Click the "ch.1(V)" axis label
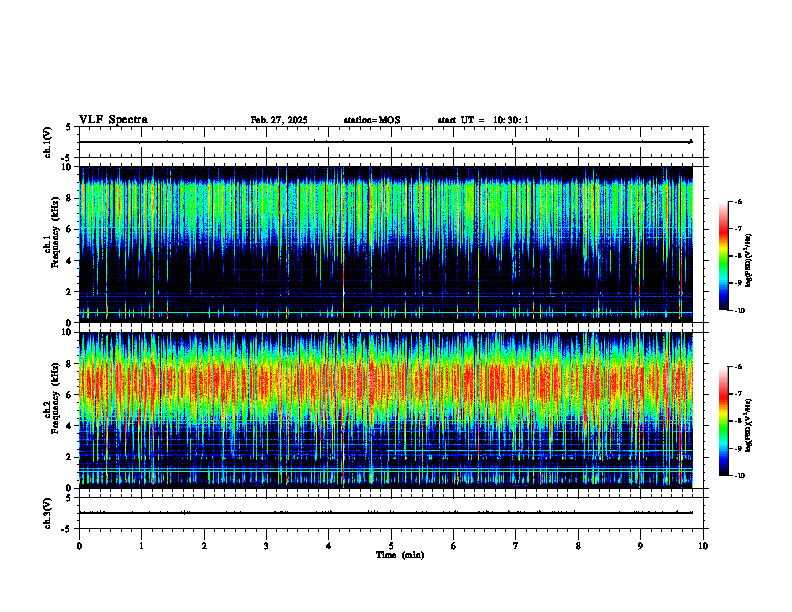 [47, 142]
